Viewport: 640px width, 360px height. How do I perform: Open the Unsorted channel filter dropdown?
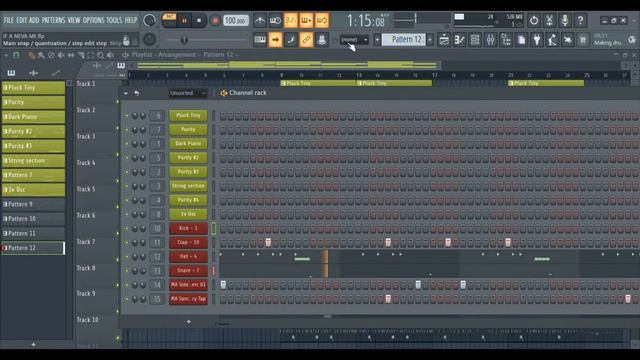point(188,93)
